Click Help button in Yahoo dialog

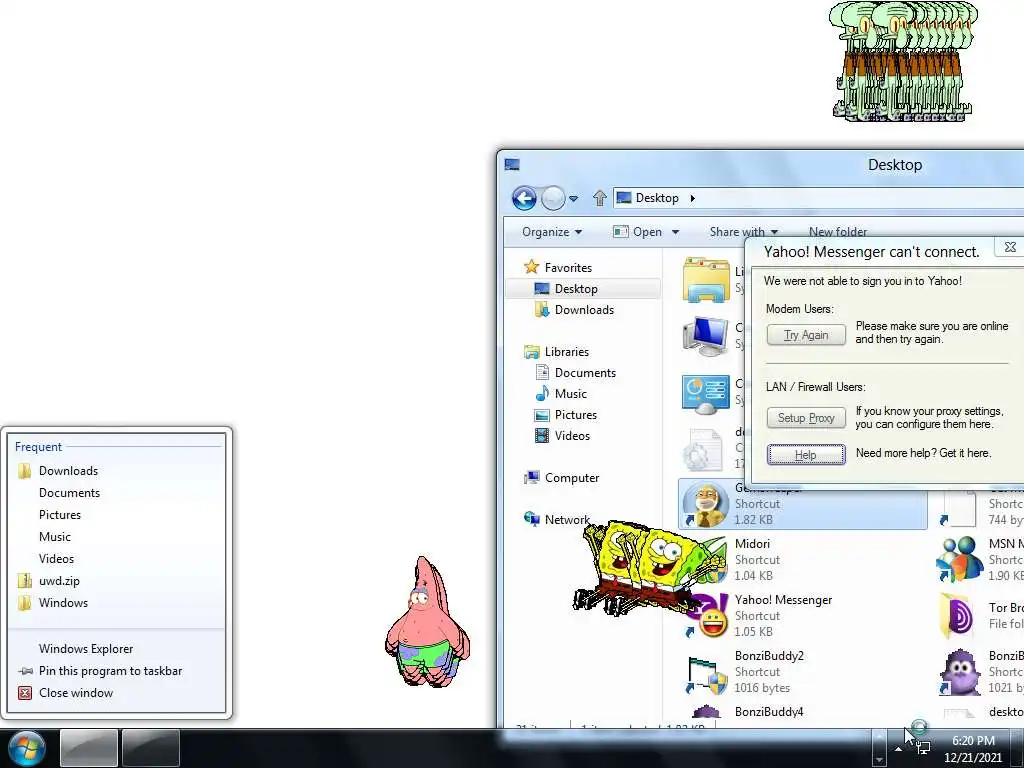tap(806, 455)
